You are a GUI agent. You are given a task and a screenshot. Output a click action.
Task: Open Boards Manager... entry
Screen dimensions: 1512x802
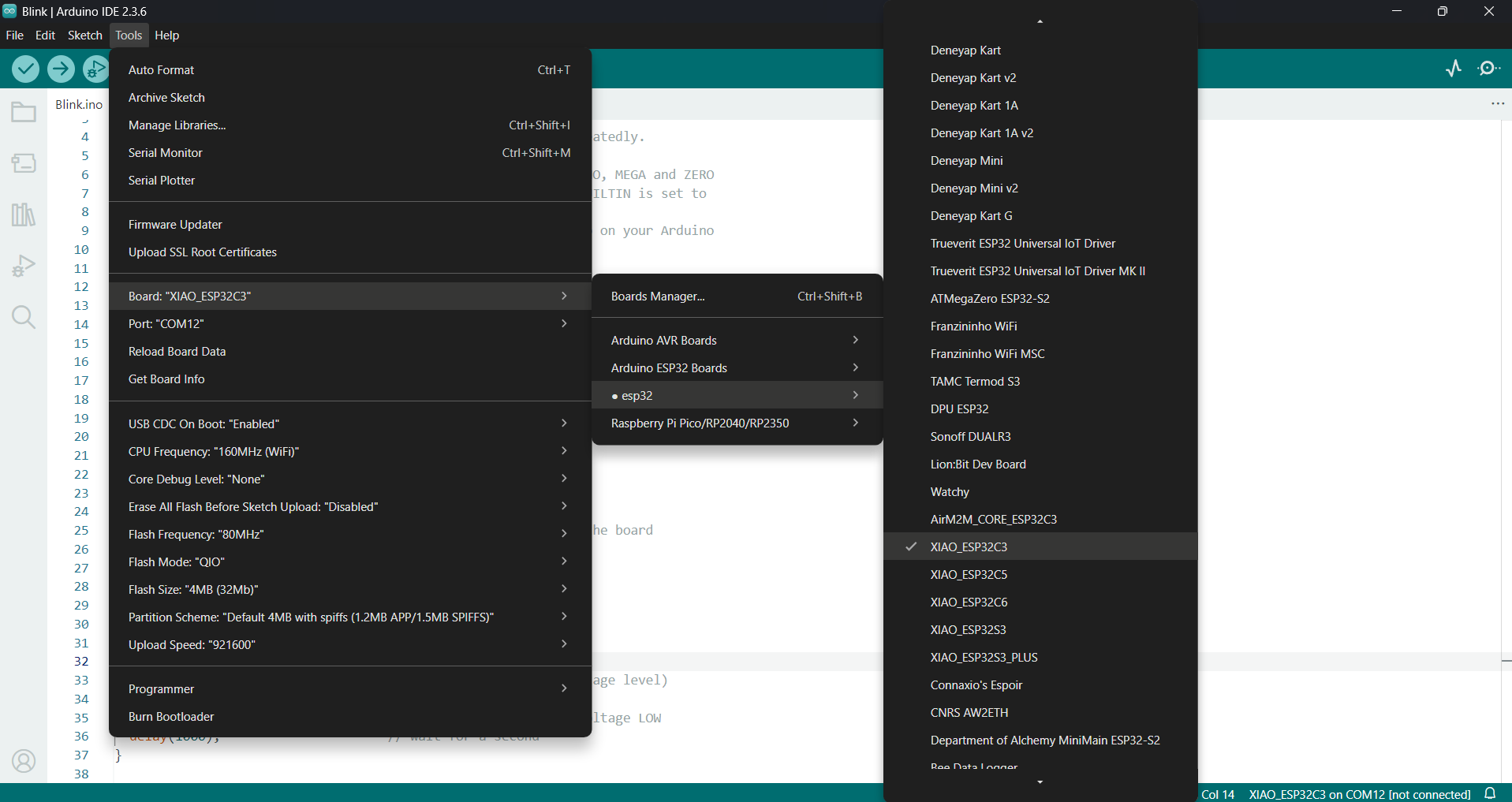(737, 296)
